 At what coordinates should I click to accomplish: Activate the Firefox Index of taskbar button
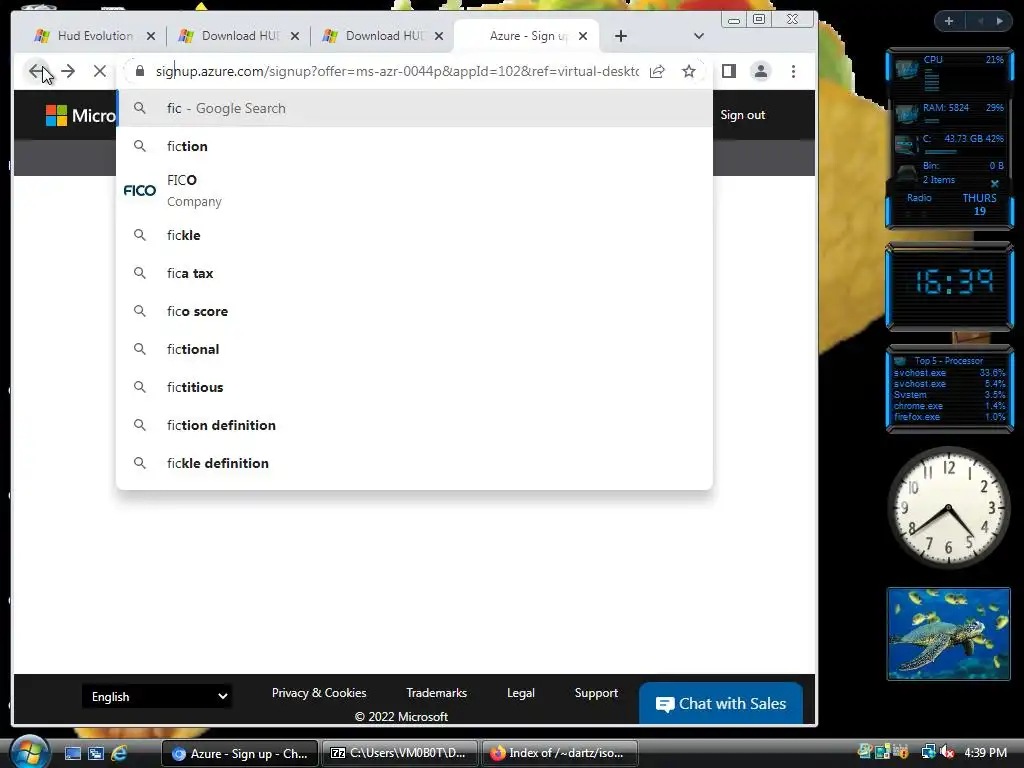pos(560,753)
